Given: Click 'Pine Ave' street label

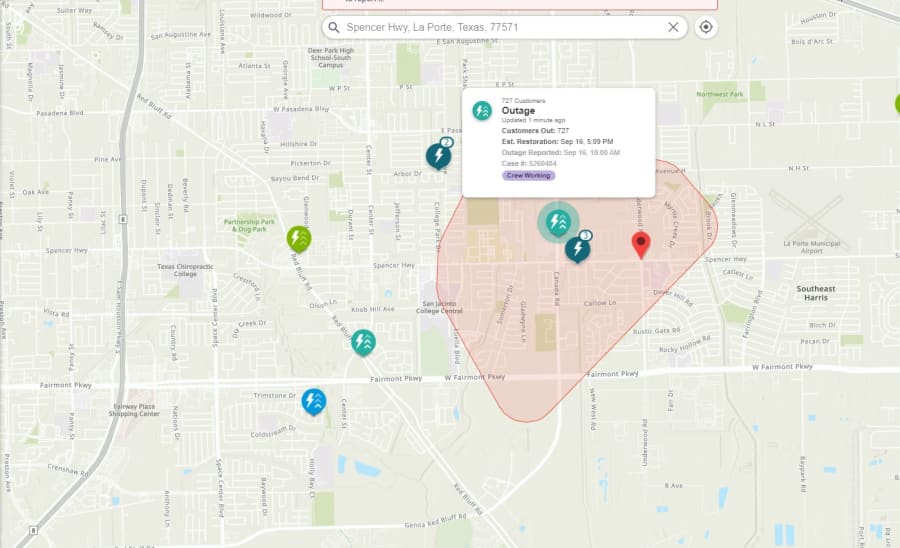Looking at the screenshot, I should (x=107, y=159).
